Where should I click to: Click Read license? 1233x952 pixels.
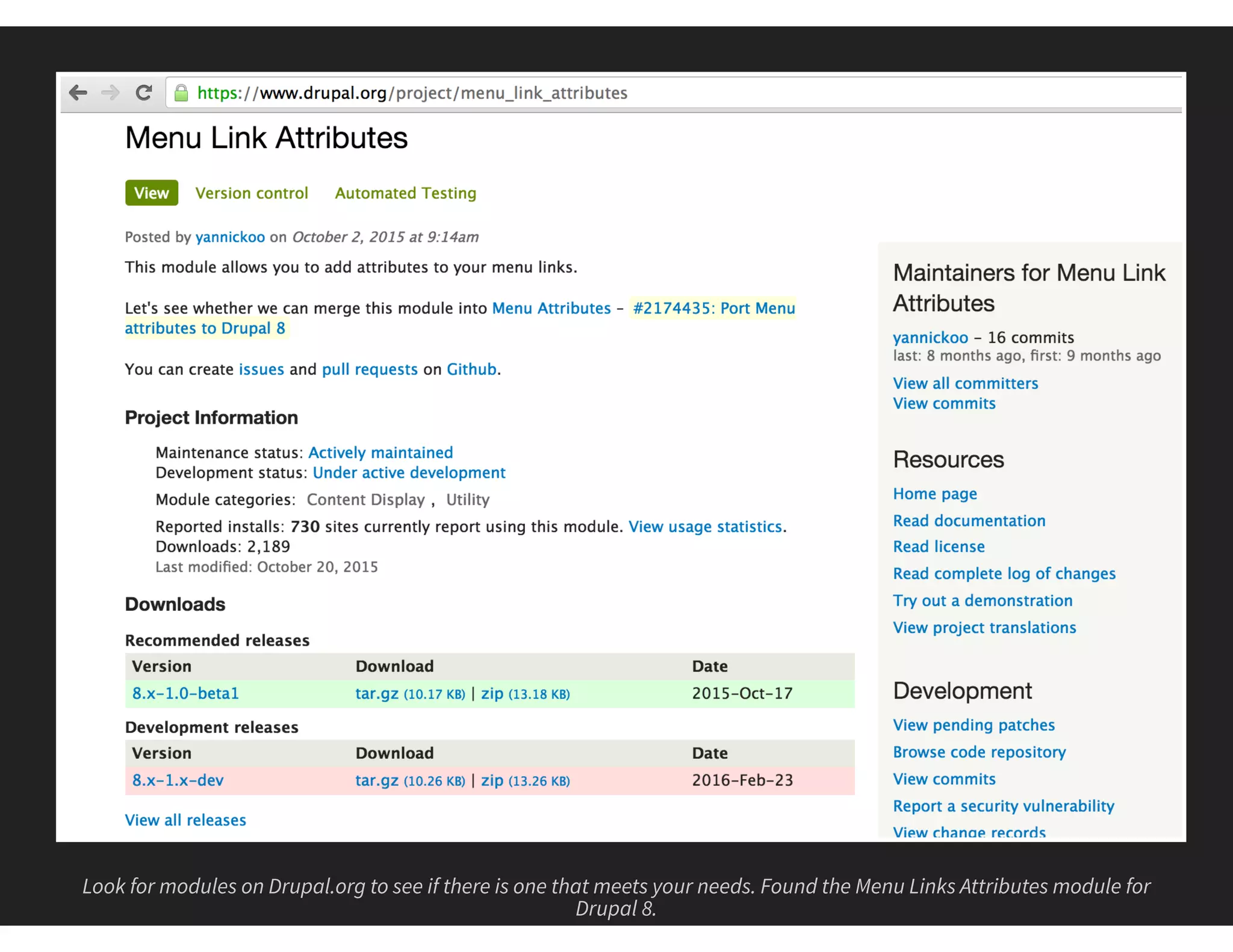coord(939,546)
